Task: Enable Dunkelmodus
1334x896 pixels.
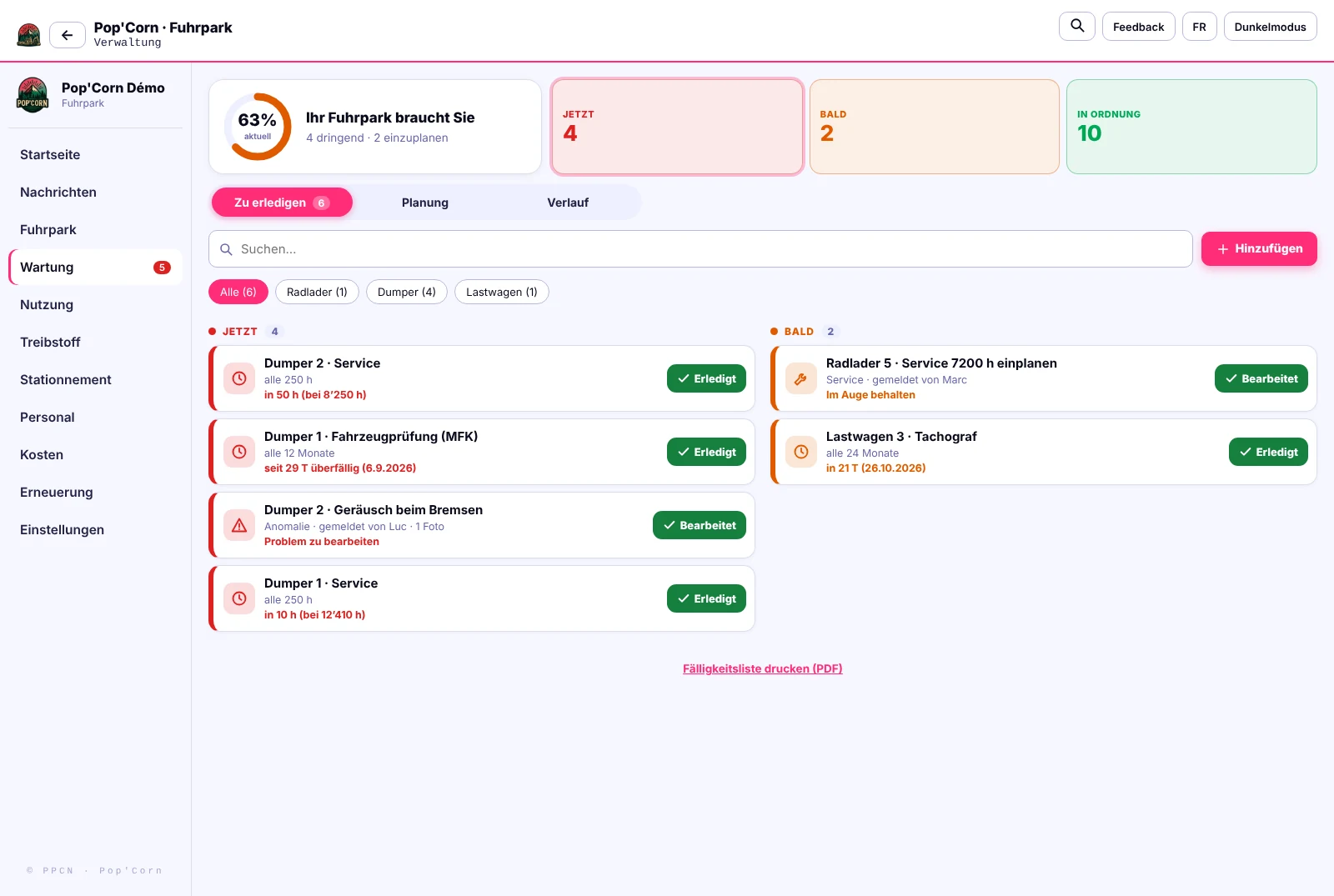Action: (1270, 27)
